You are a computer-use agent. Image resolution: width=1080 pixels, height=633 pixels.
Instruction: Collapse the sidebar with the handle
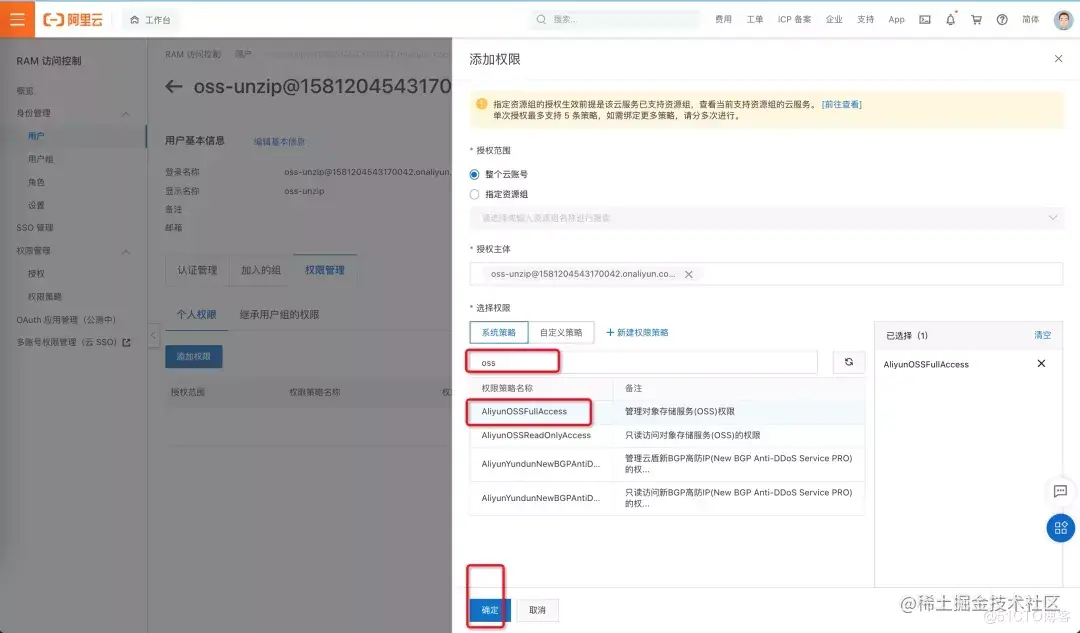(x=153, y=336)
